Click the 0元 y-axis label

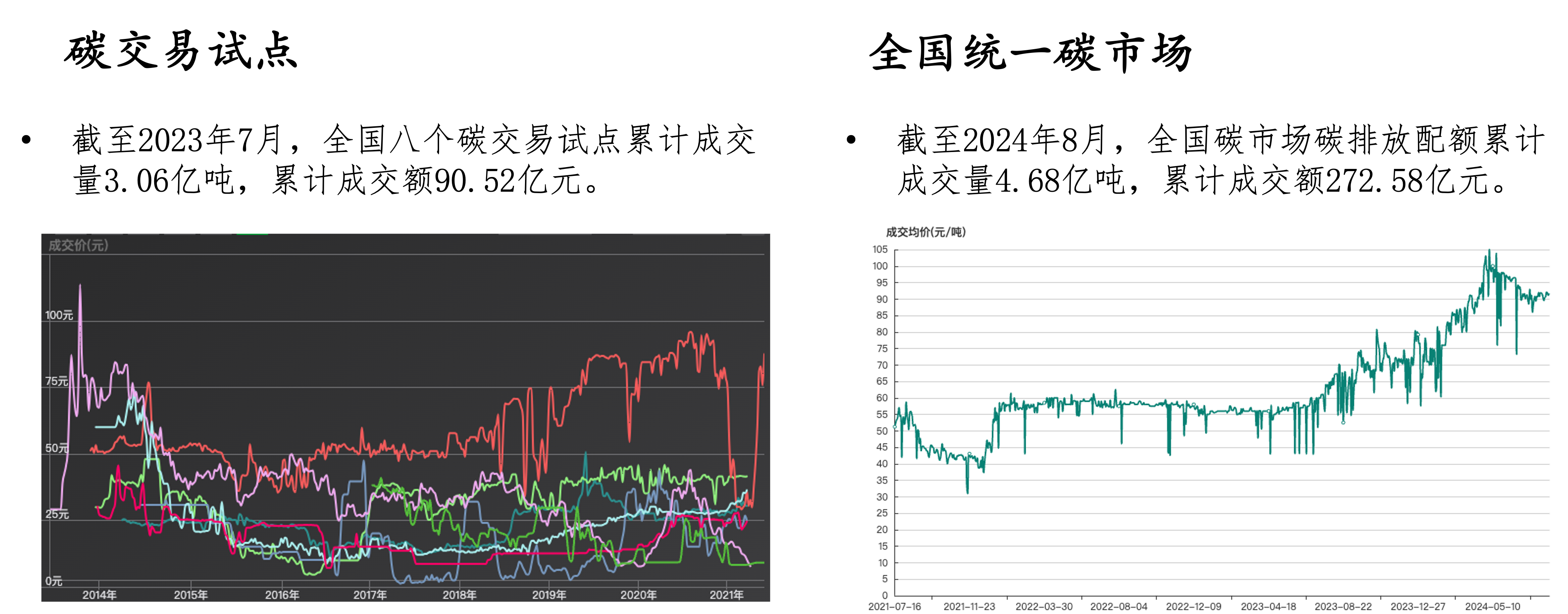tap(54, 581)
